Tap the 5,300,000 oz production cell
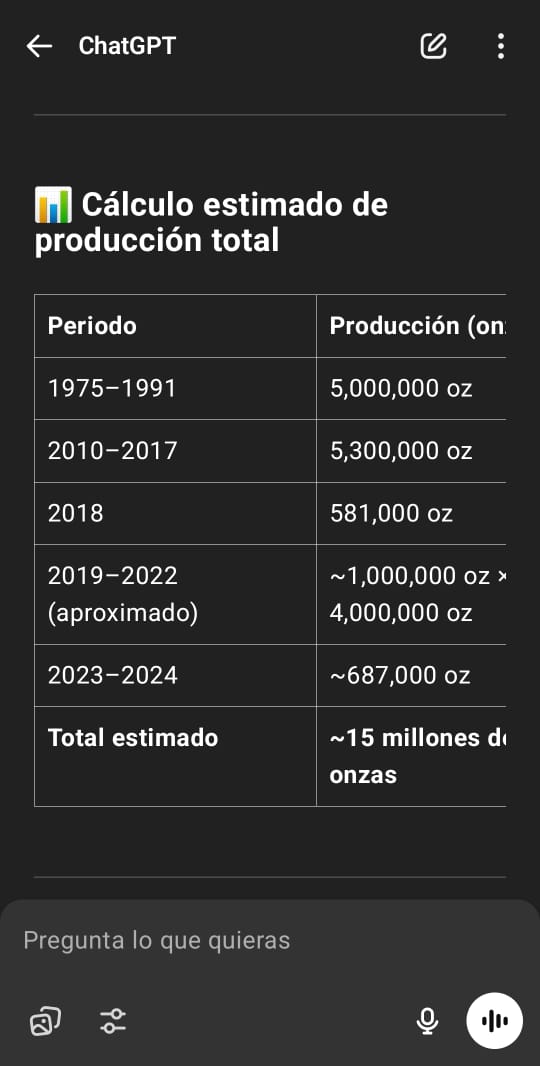The image size is (540, 1066). [x=411, y=451]
